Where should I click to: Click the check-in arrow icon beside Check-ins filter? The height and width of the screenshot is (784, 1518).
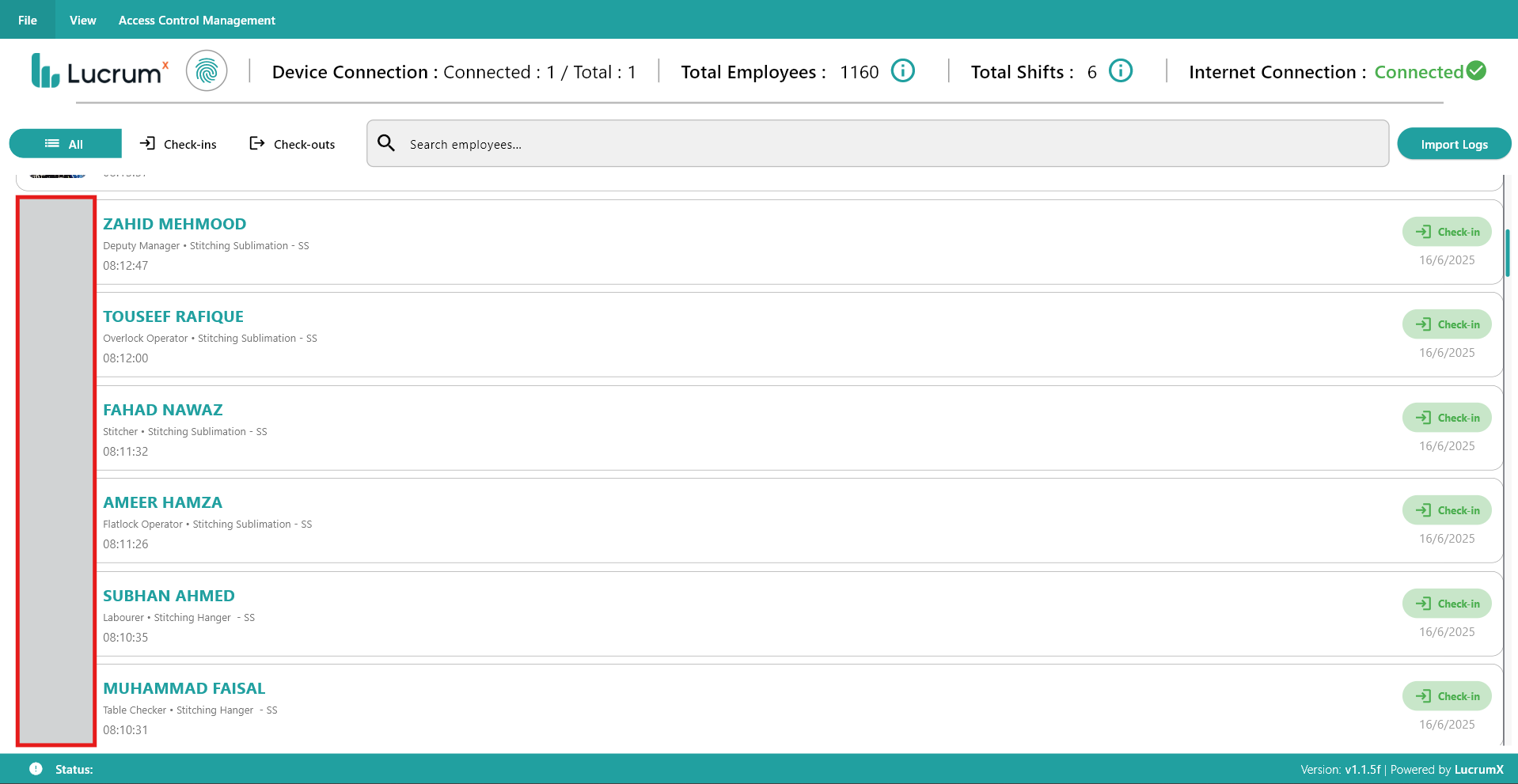pyautogui.click(x=147, y=143)
